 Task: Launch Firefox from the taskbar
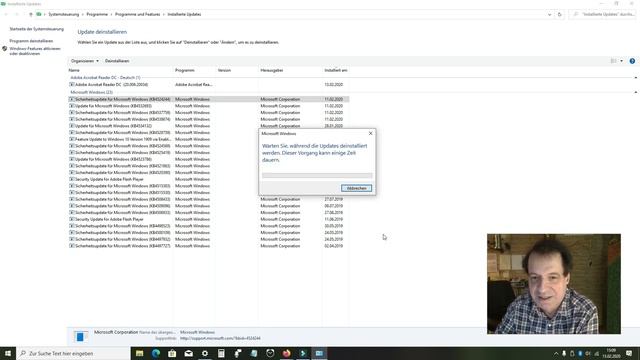[287, 353]
